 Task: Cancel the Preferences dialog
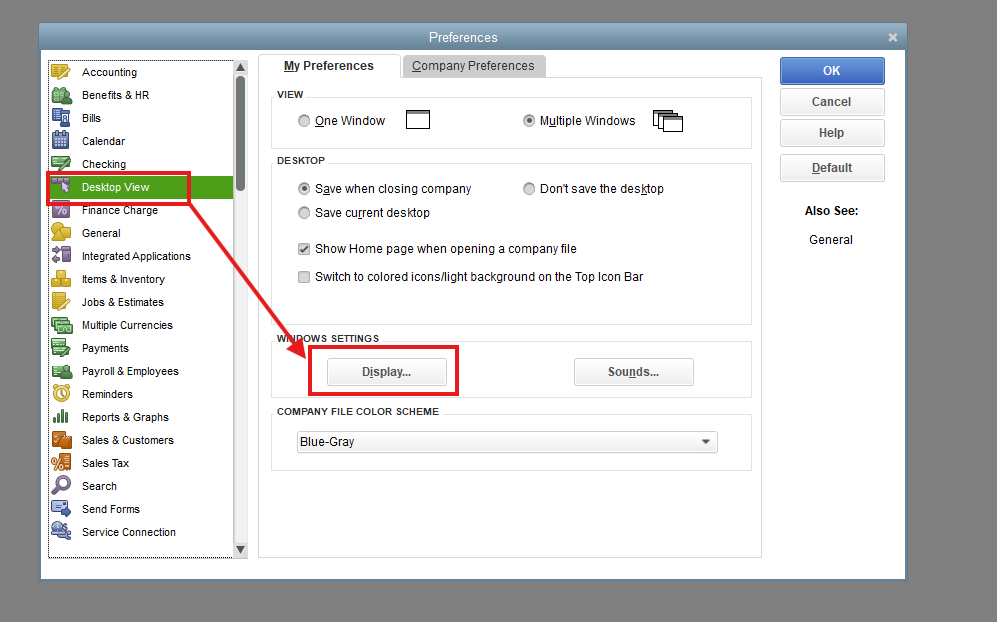coord(832,102)
